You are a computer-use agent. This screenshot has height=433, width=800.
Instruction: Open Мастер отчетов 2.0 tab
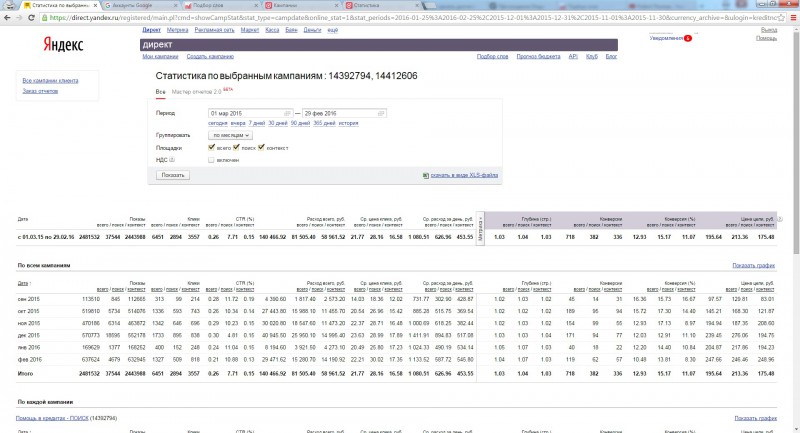(196, 92)
